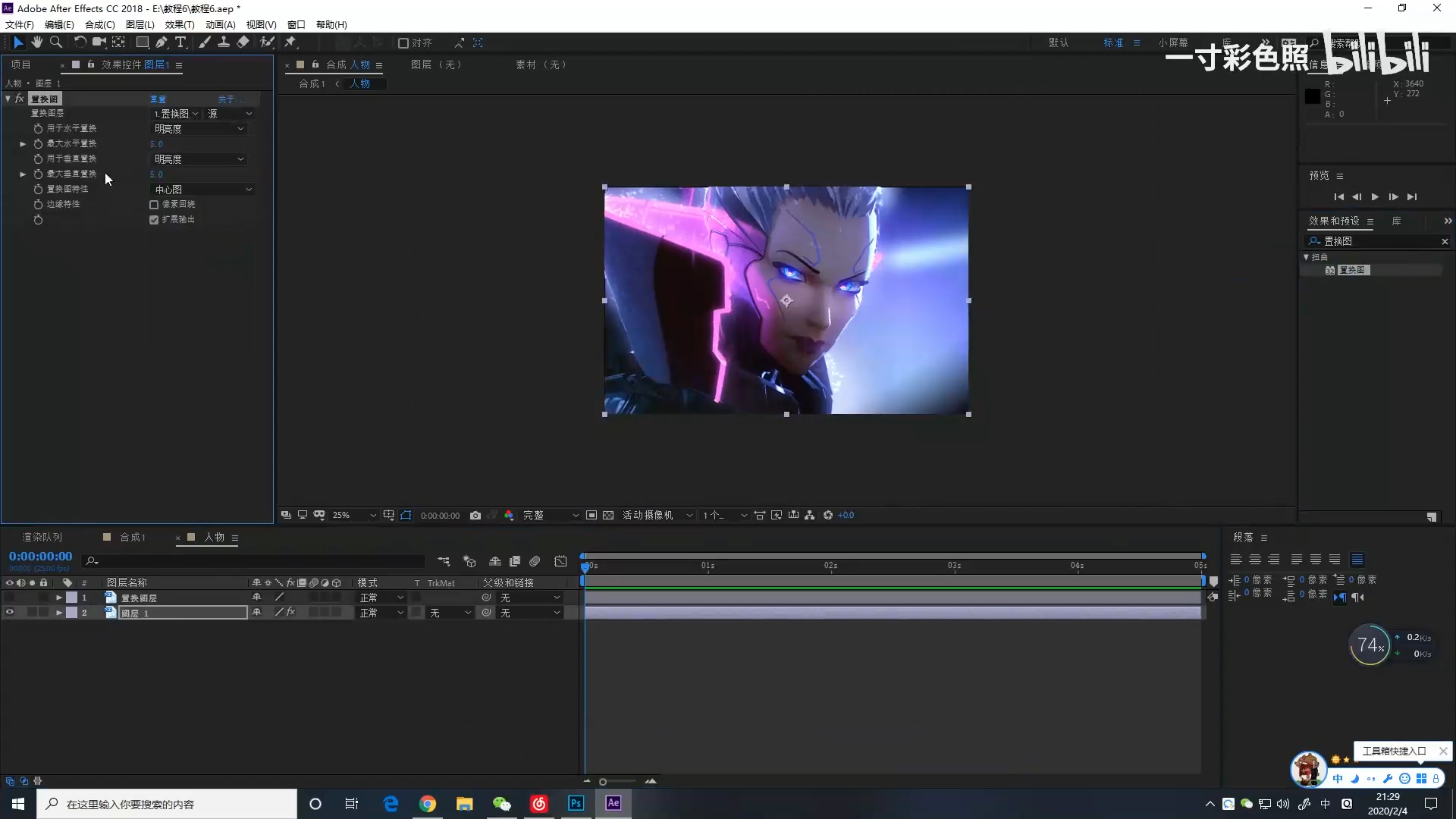Open the 动画(A) menu
This screenshot has width=1456, height=819.
point(220,24)
